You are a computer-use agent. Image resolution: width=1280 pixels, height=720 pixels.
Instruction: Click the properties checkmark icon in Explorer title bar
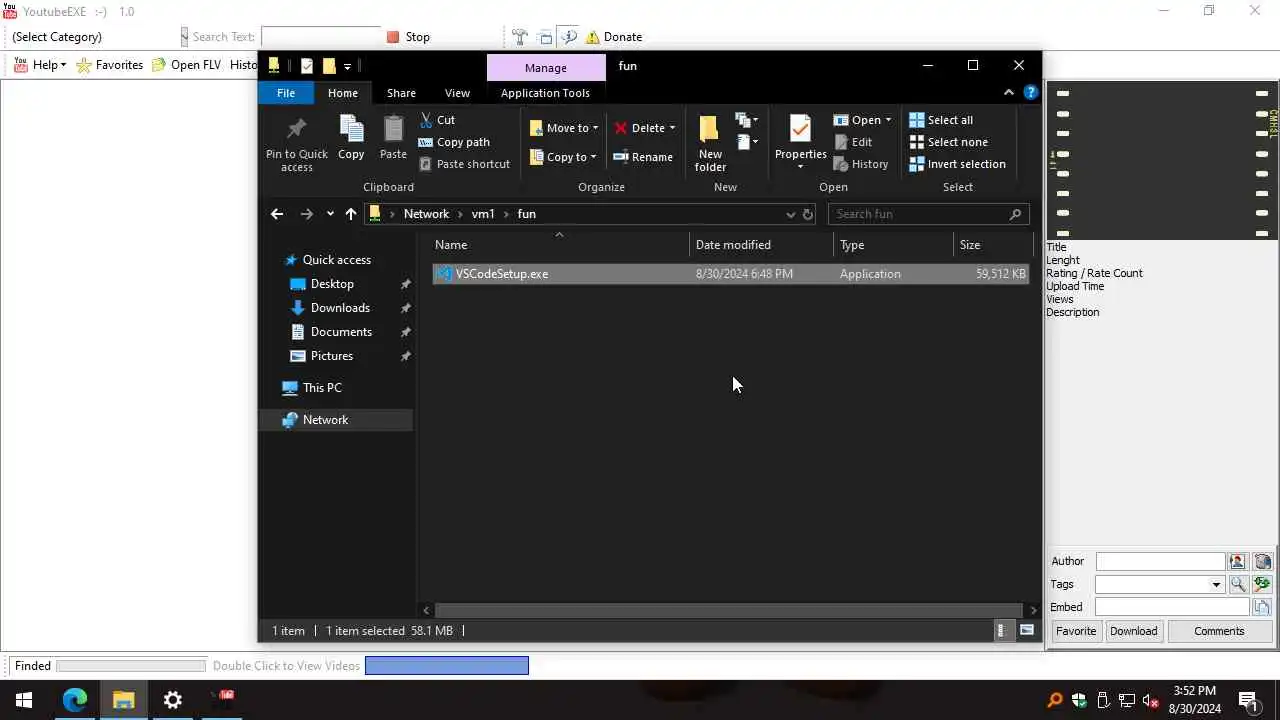[307, 66]
